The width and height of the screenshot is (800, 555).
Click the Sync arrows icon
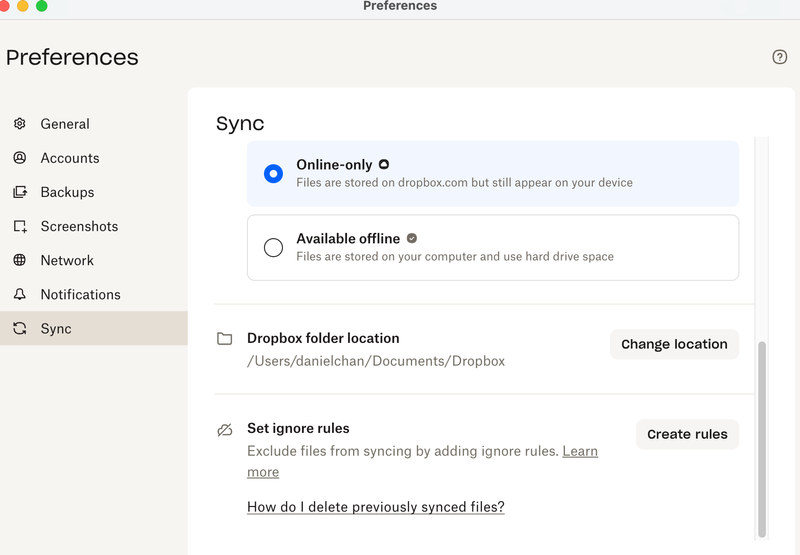point(20,328)
